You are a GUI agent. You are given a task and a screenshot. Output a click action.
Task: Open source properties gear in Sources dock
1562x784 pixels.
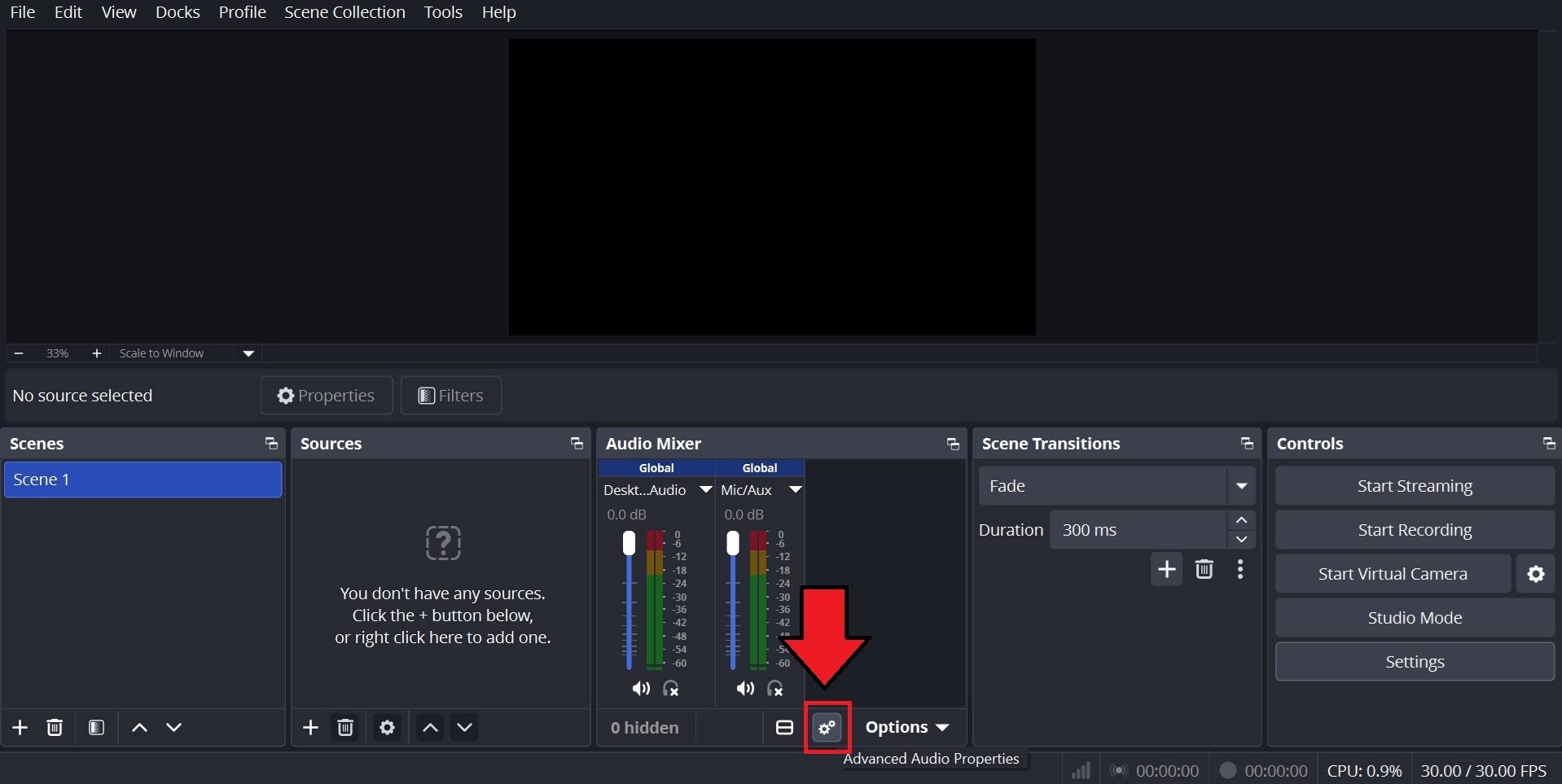click(x=388, y=727)
